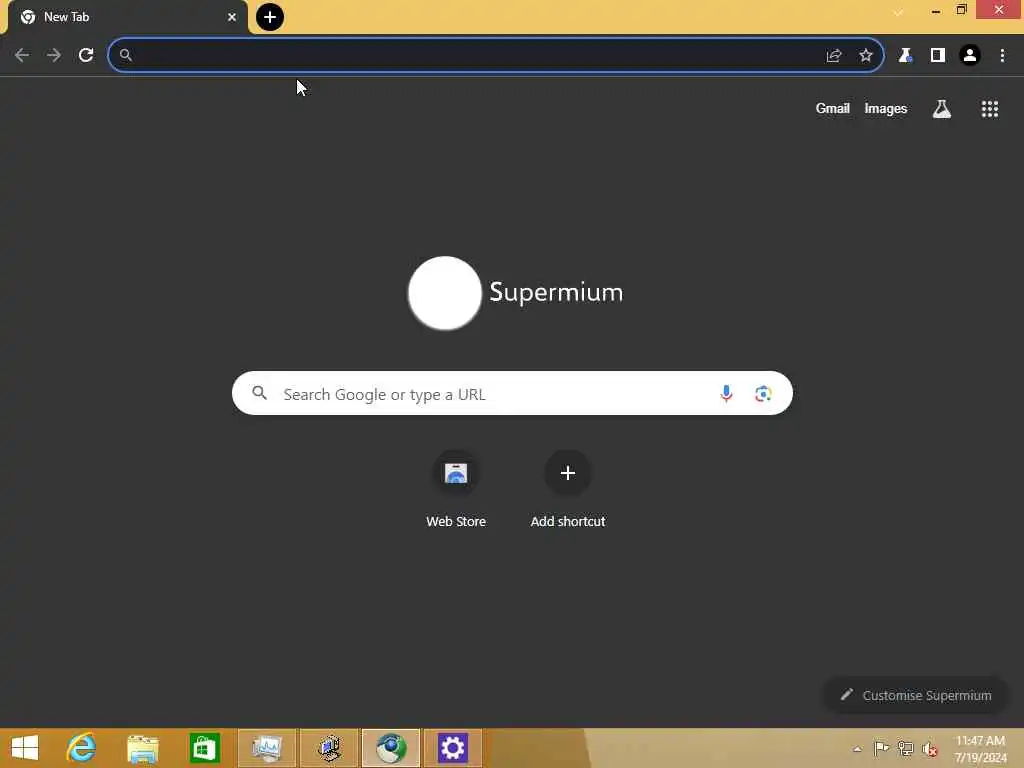Open Action Center flag icon
Image resolution: width=1024 pixels, height=768 pixels.
point(881,748)
